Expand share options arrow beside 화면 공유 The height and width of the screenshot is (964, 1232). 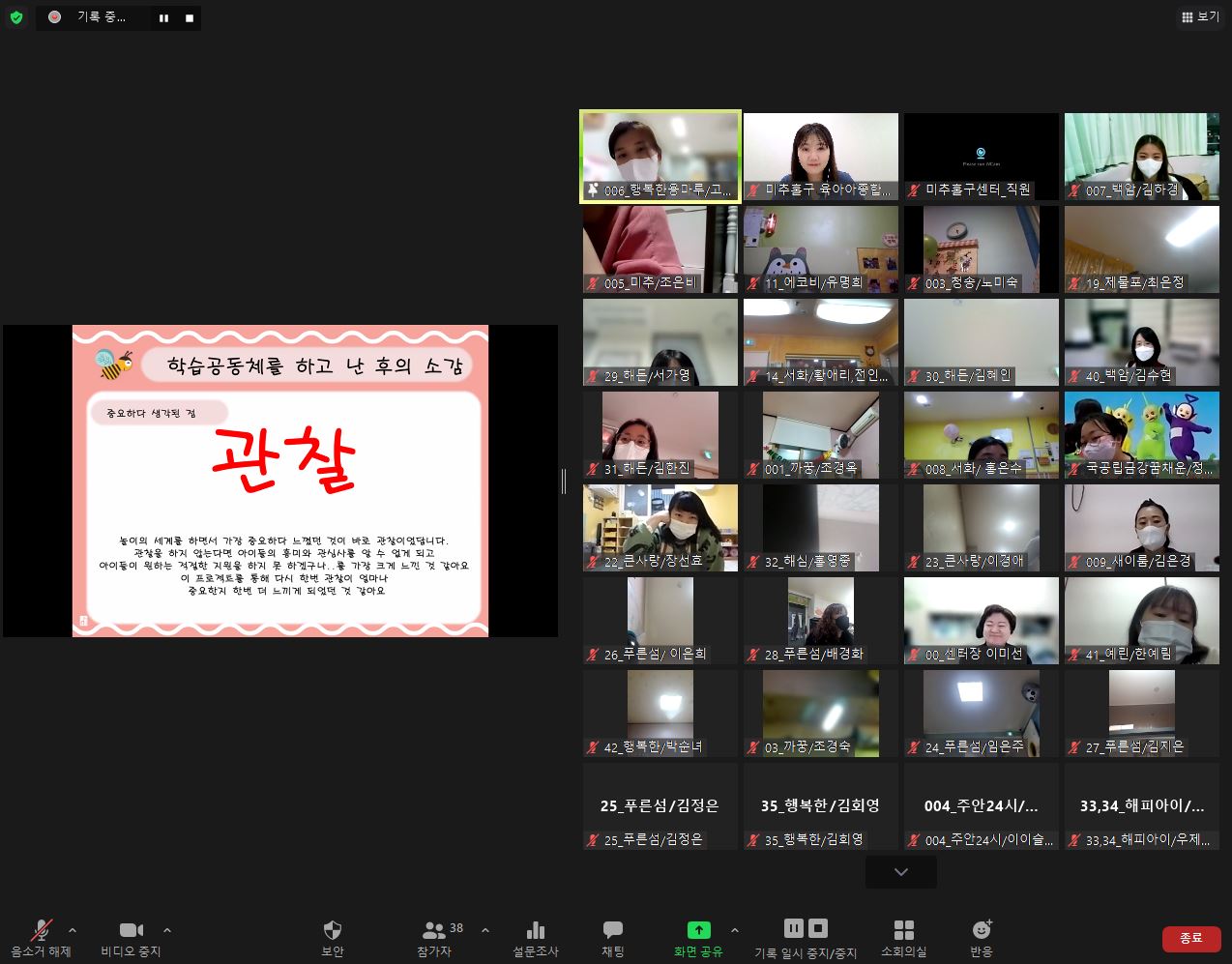735,930
